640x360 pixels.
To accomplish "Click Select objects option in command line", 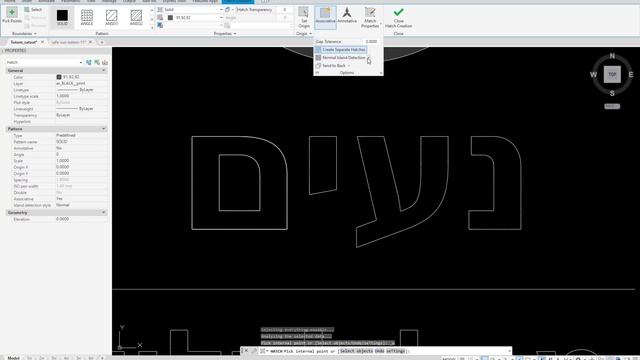I will 356,351.
